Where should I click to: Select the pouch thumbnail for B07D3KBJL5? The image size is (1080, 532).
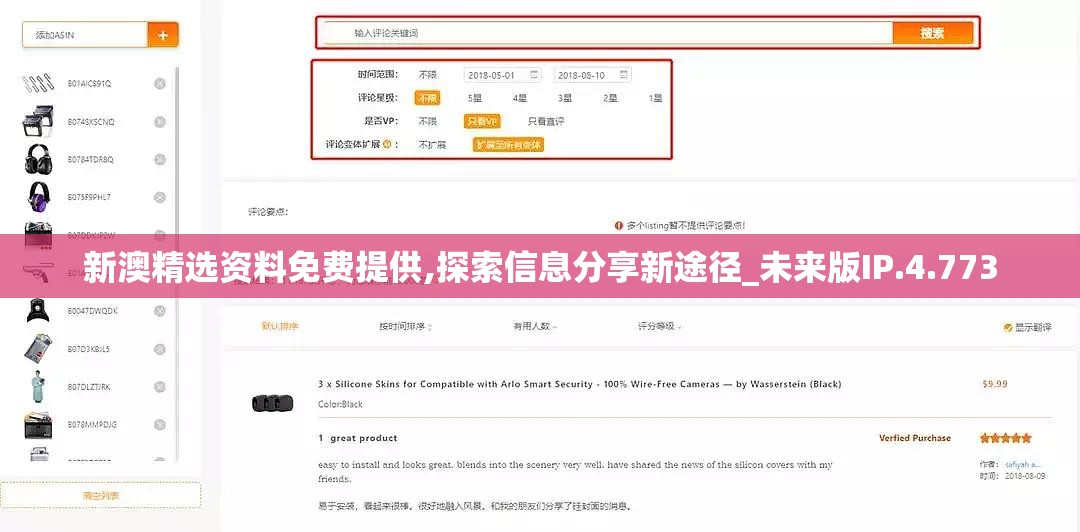click(38, 349)
